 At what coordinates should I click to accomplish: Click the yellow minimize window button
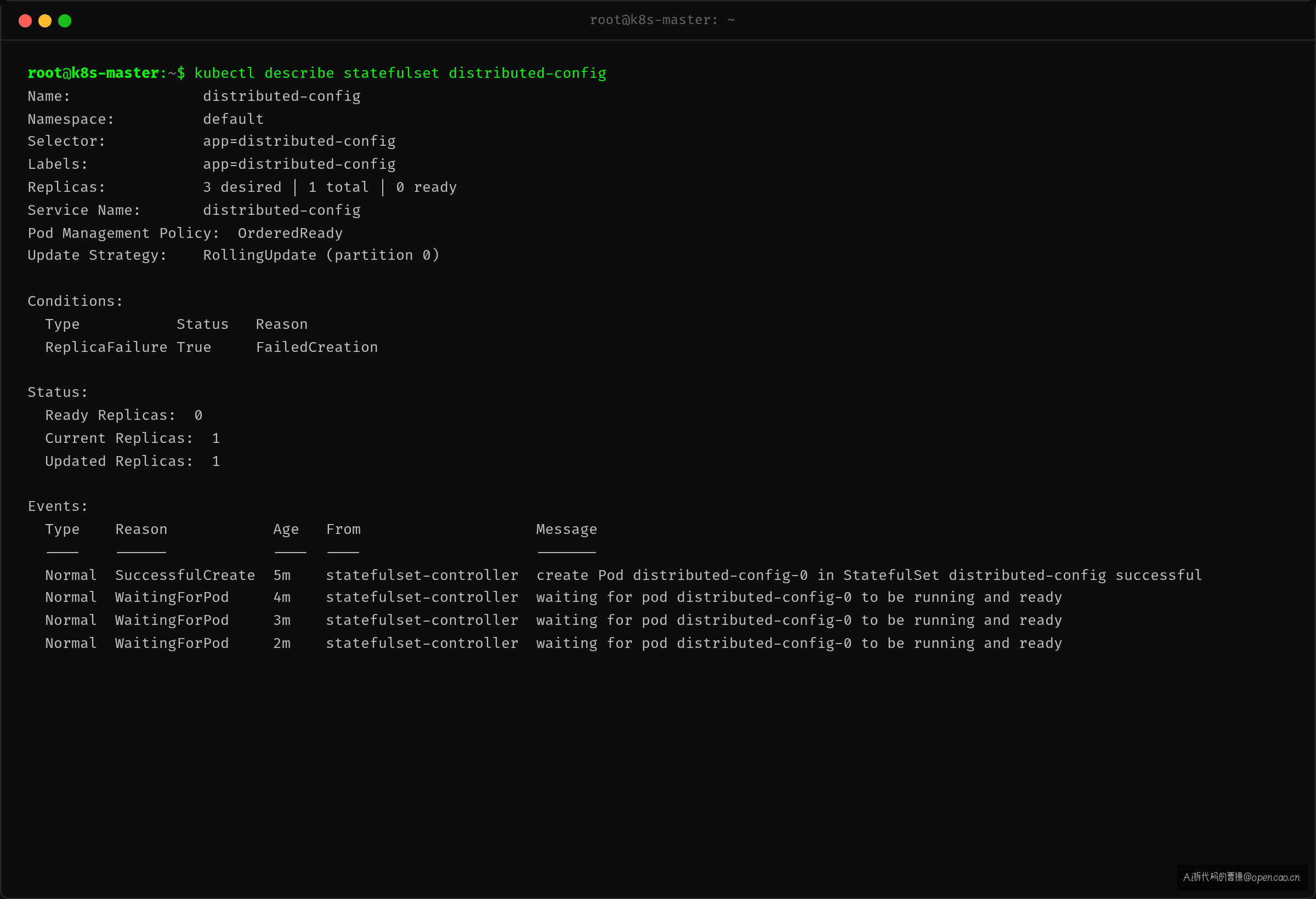45,21
